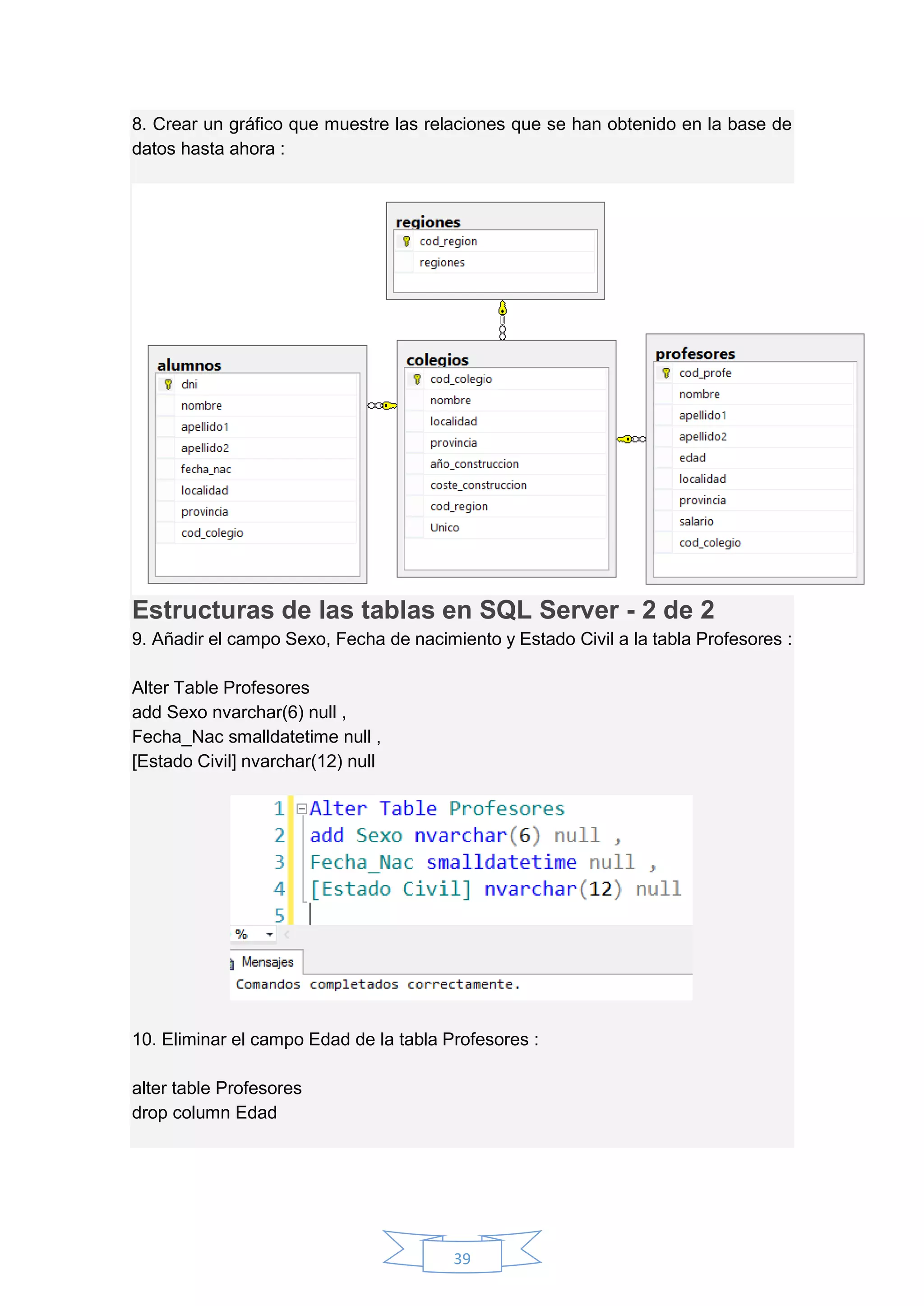
Task: Select the relationship connector between colegios and profesores
Action: tap(631, 439)
